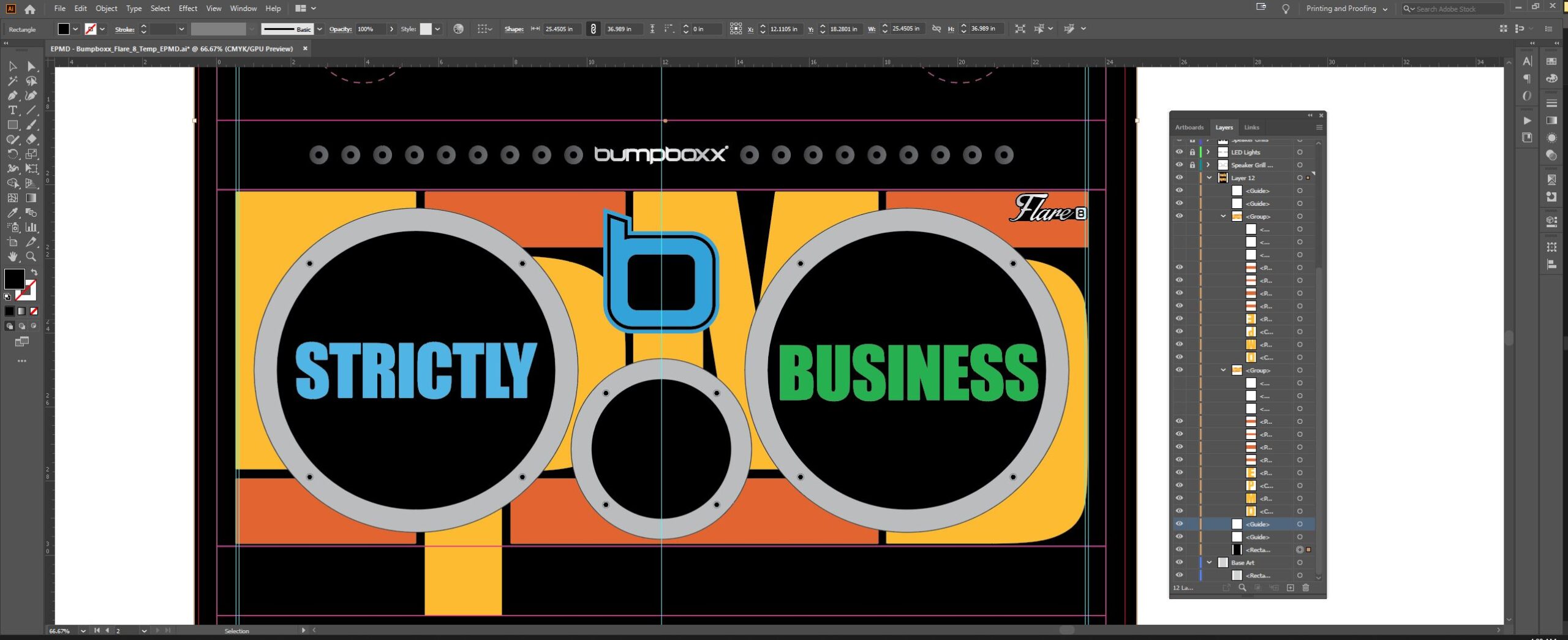The height and width of the screenshot is (640, 1568).
Task: Select the Pen tool
Action: pos(12,96)
